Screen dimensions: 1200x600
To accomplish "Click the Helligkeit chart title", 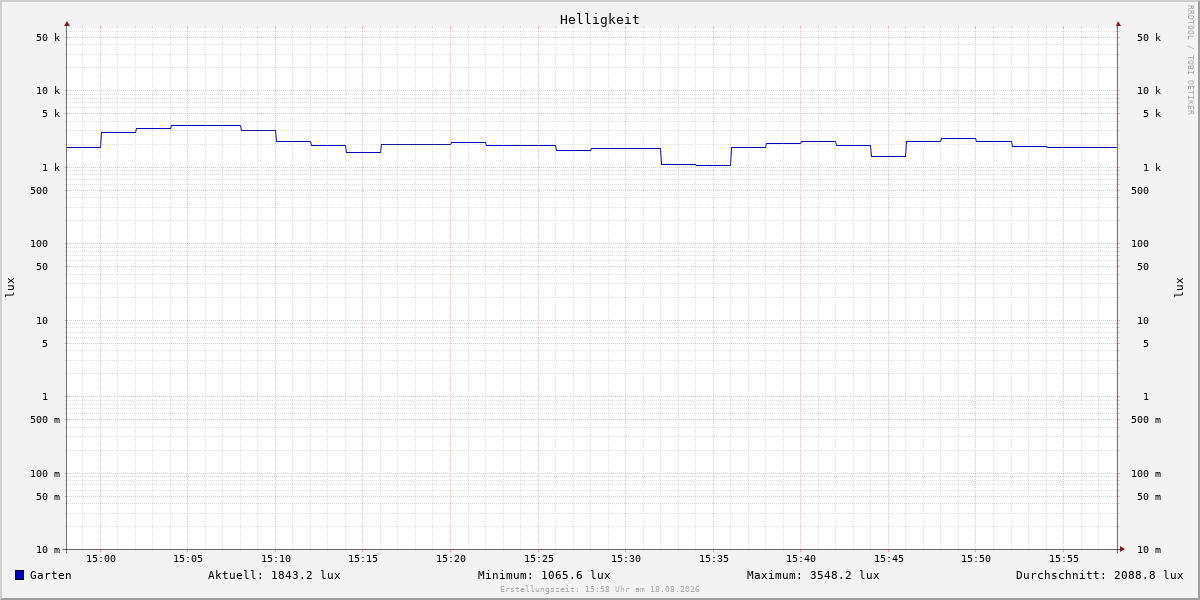I will (x=600, y=19).
